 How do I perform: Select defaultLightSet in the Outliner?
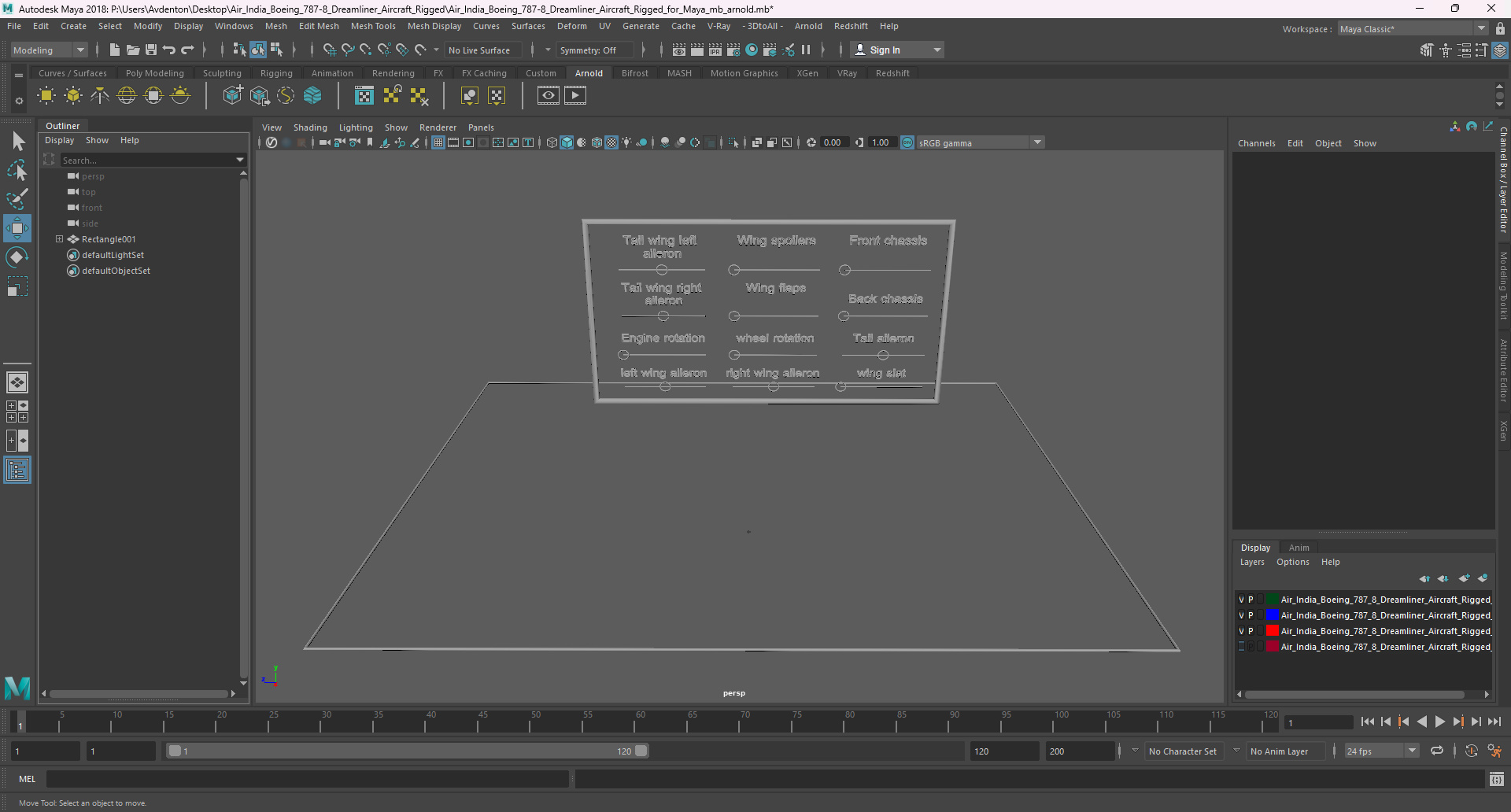point(113,255)
